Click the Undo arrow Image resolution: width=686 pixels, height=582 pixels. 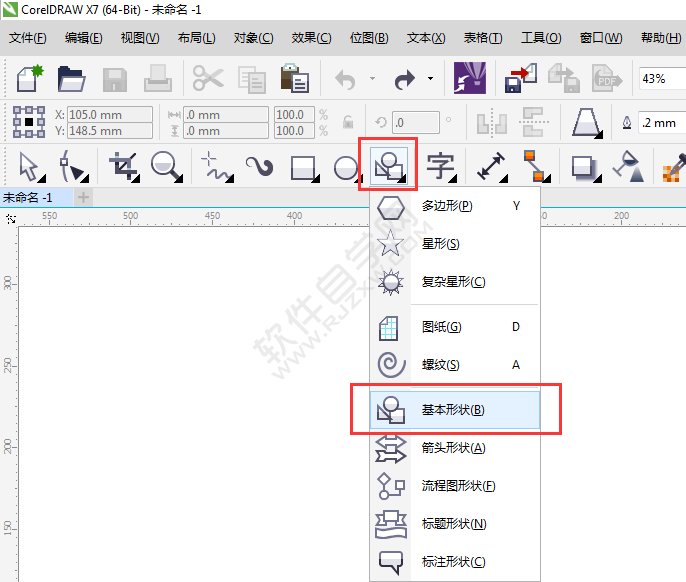point(345,80)
